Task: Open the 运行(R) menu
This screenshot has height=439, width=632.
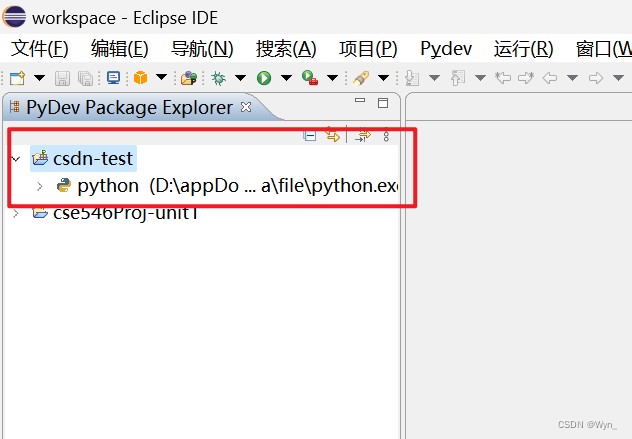Action: coord(524,49)
